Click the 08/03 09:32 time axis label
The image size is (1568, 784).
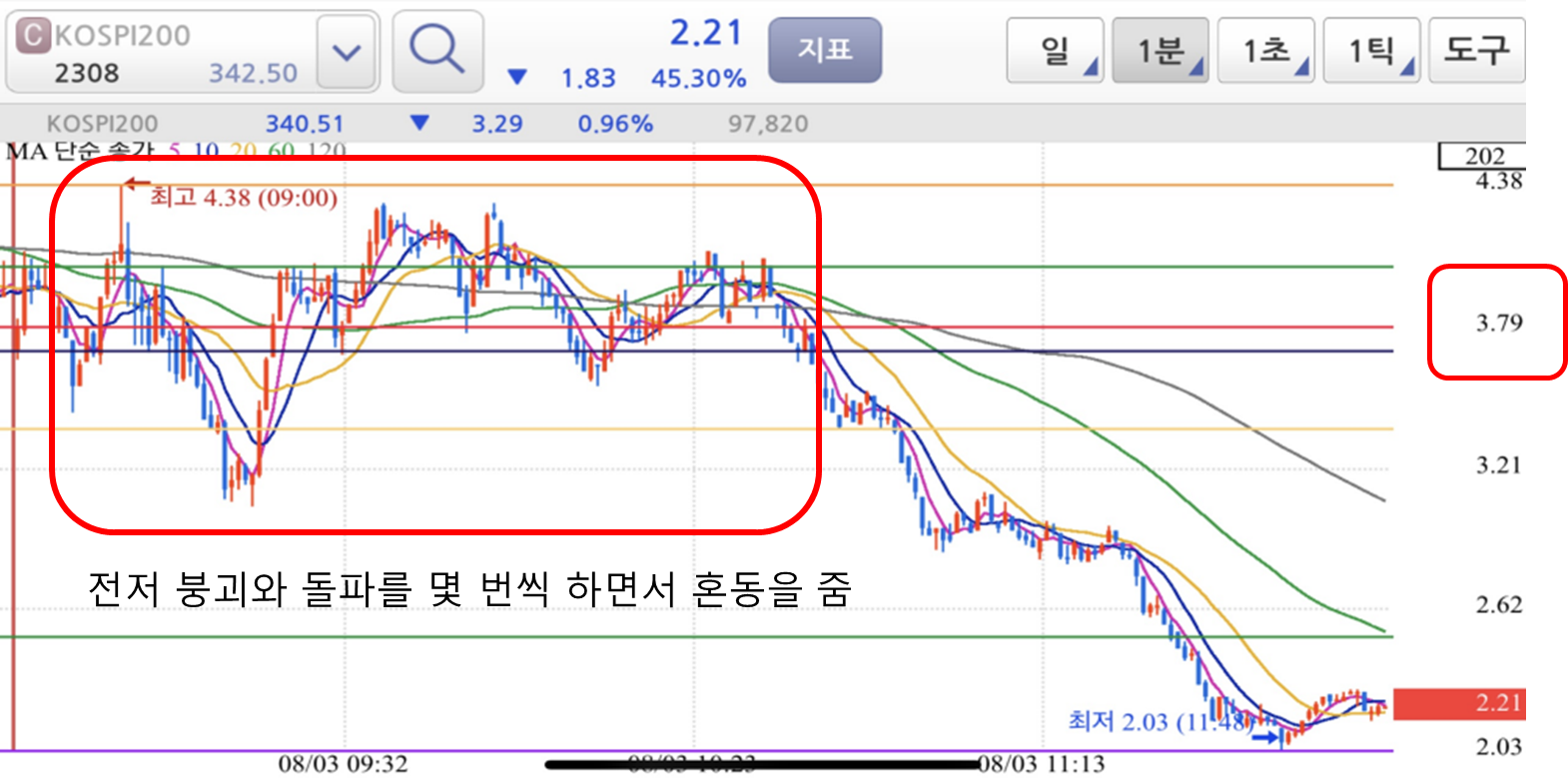click(x=343, y=765)
